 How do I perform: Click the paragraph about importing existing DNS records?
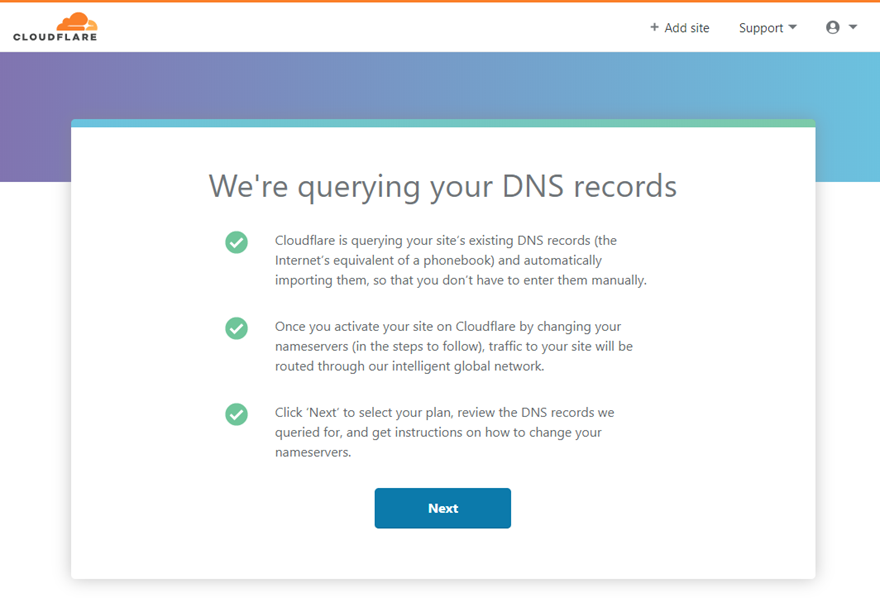[x=460, y=261]
